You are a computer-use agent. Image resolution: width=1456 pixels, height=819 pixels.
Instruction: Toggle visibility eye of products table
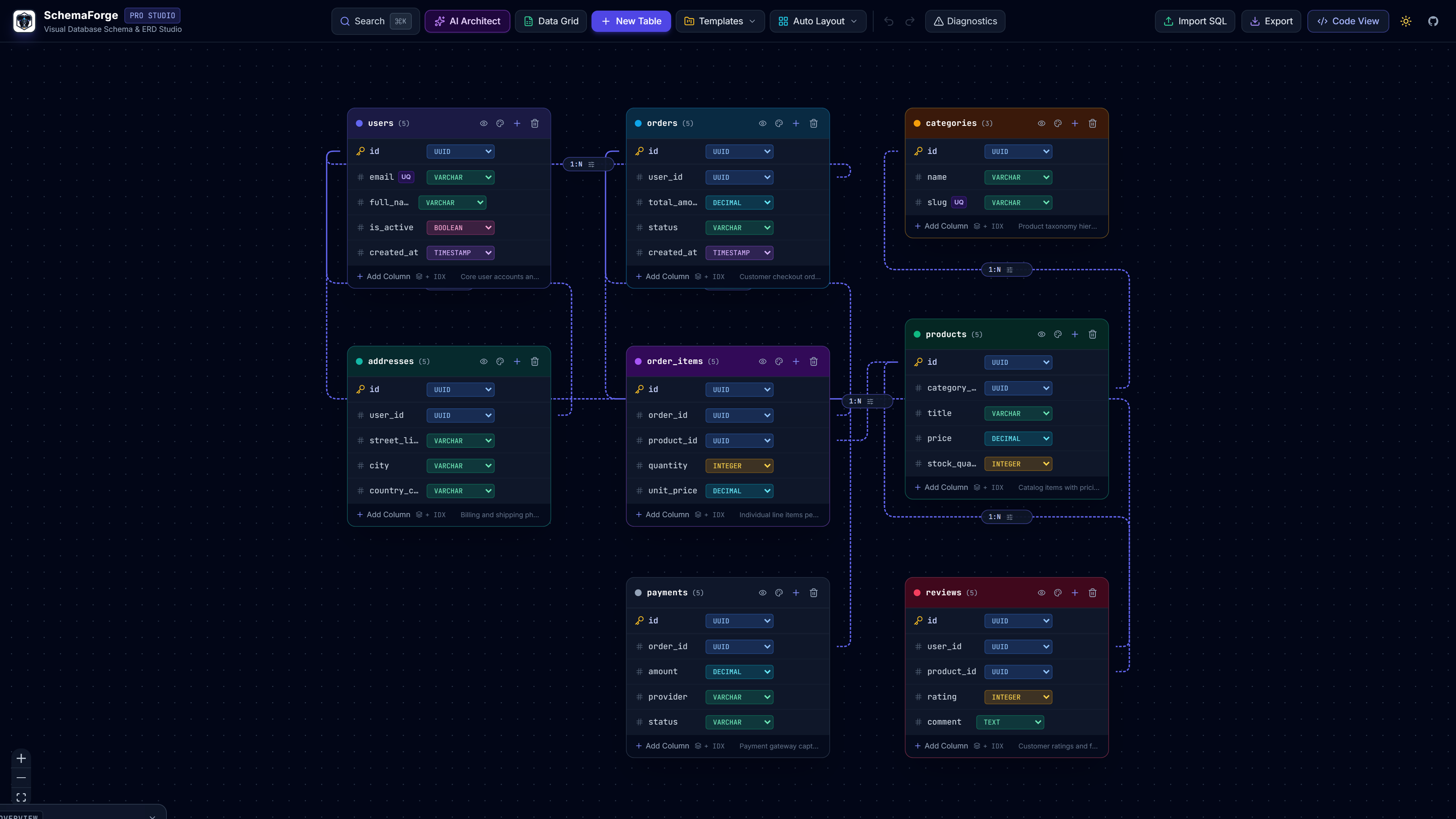1041,334
